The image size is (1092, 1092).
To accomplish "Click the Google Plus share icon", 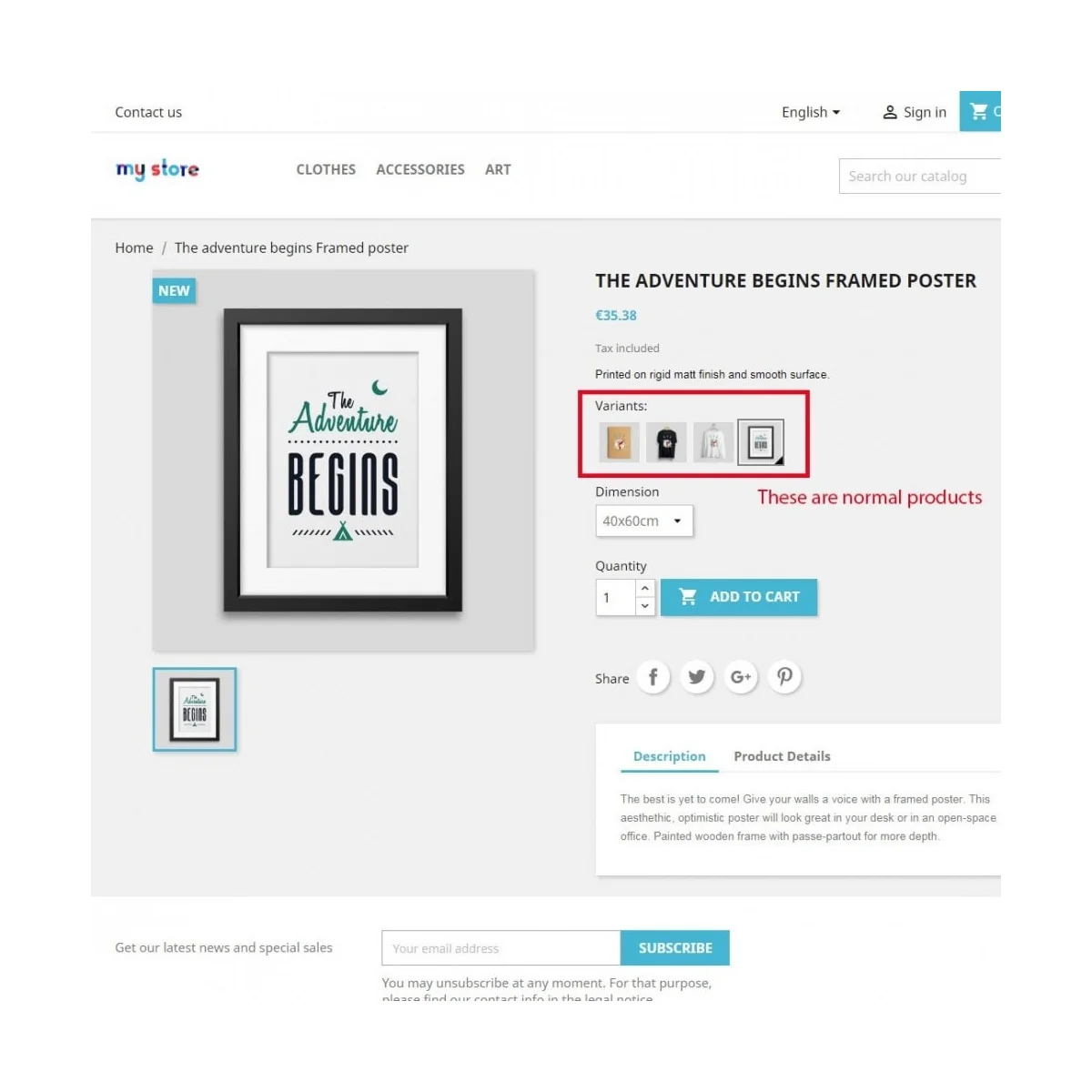I will [x=741, y=677].
